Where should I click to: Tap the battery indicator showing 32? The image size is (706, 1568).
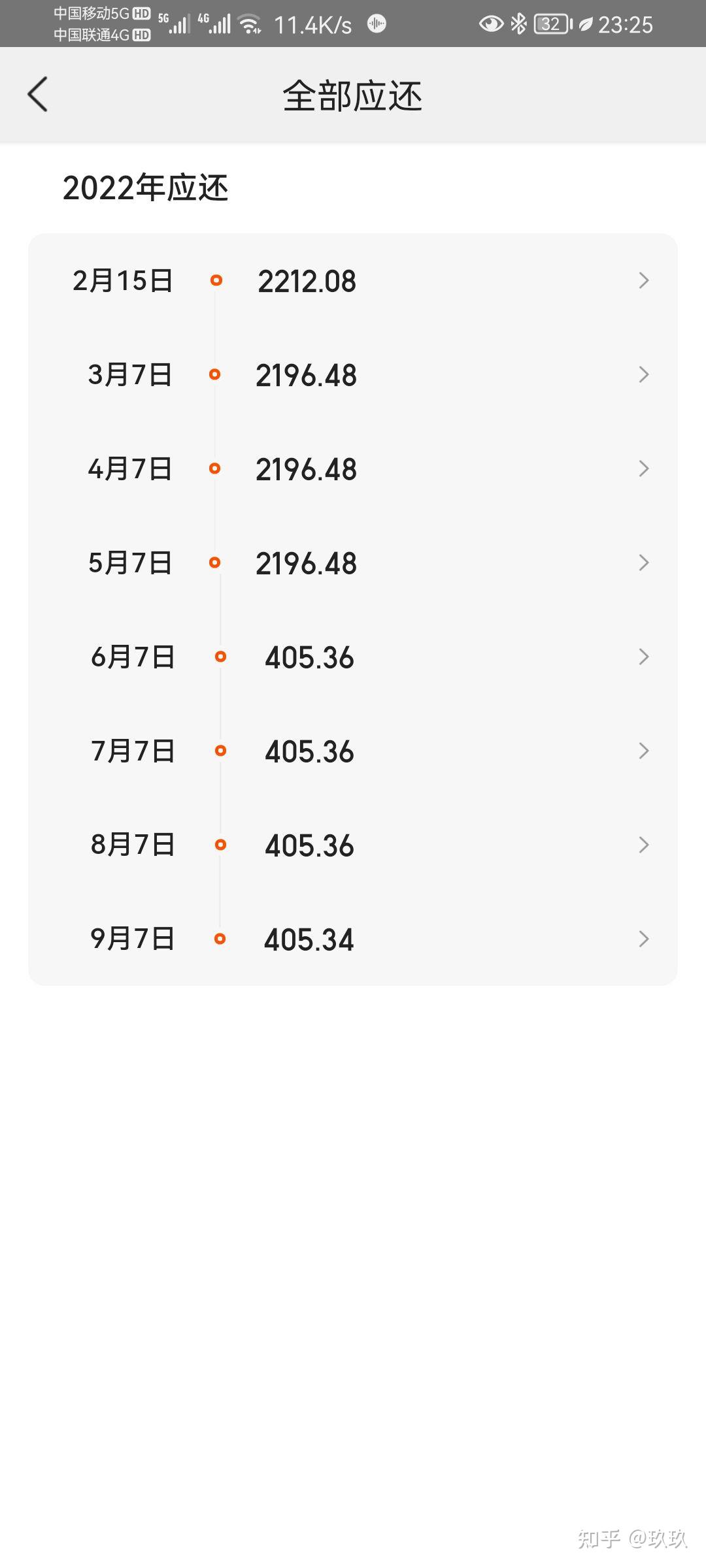click(x=553, y=24)
